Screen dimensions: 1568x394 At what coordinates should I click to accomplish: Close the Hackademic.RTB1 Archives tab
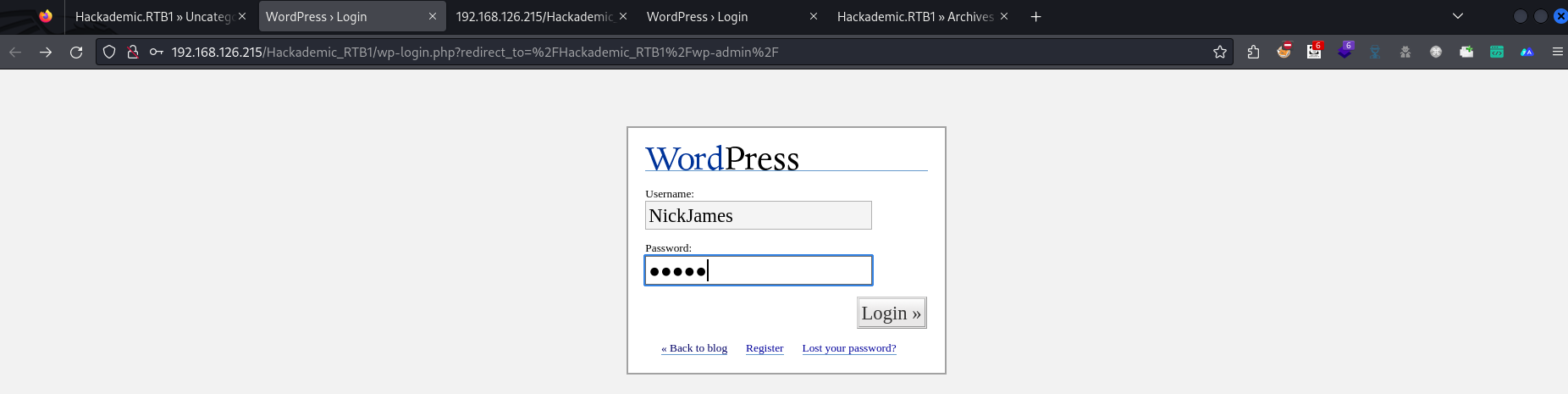(x=1004, y=16)
